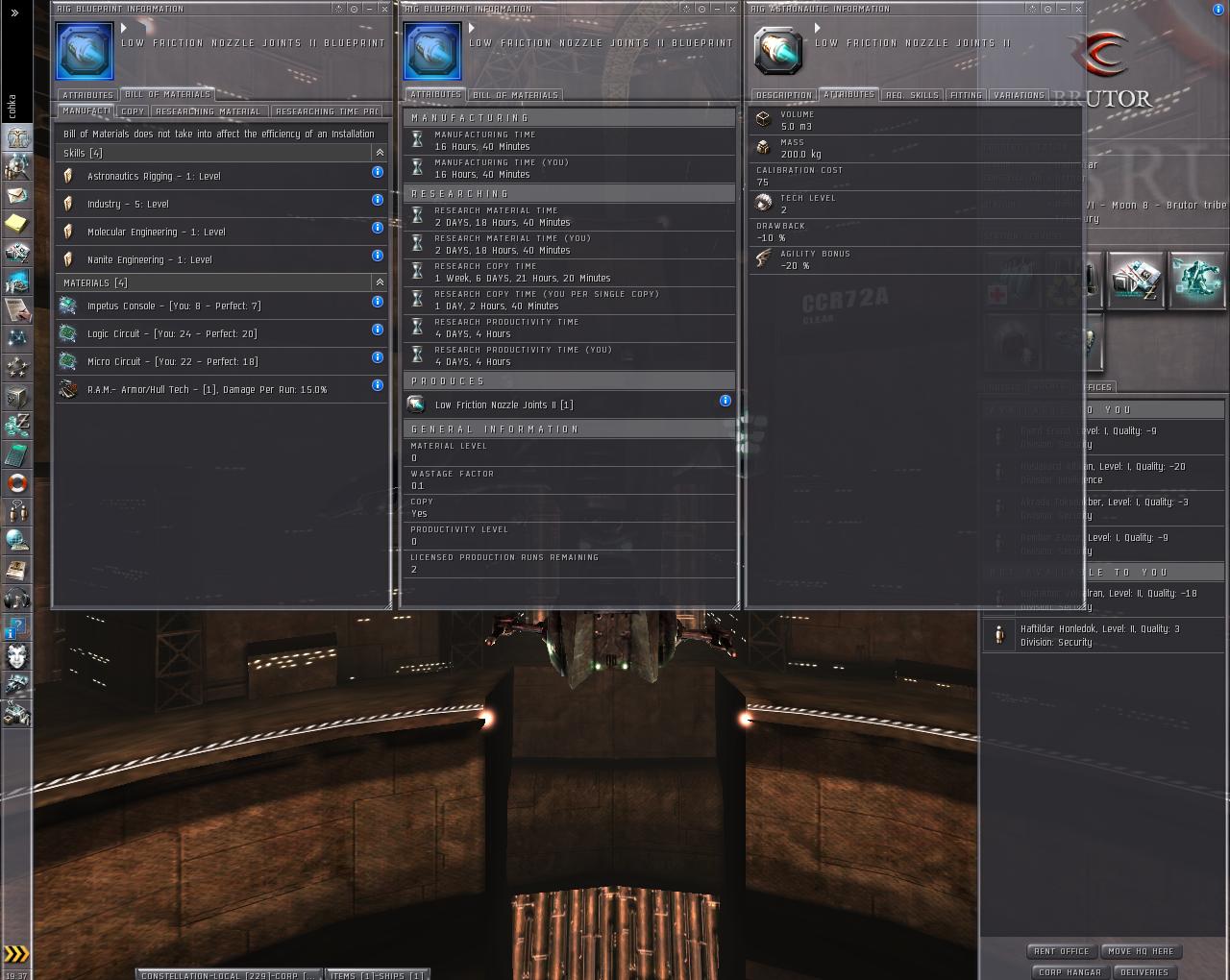Click the red lifebuoy help icon
Screen dimensions: 1230x980
[17, 483]
